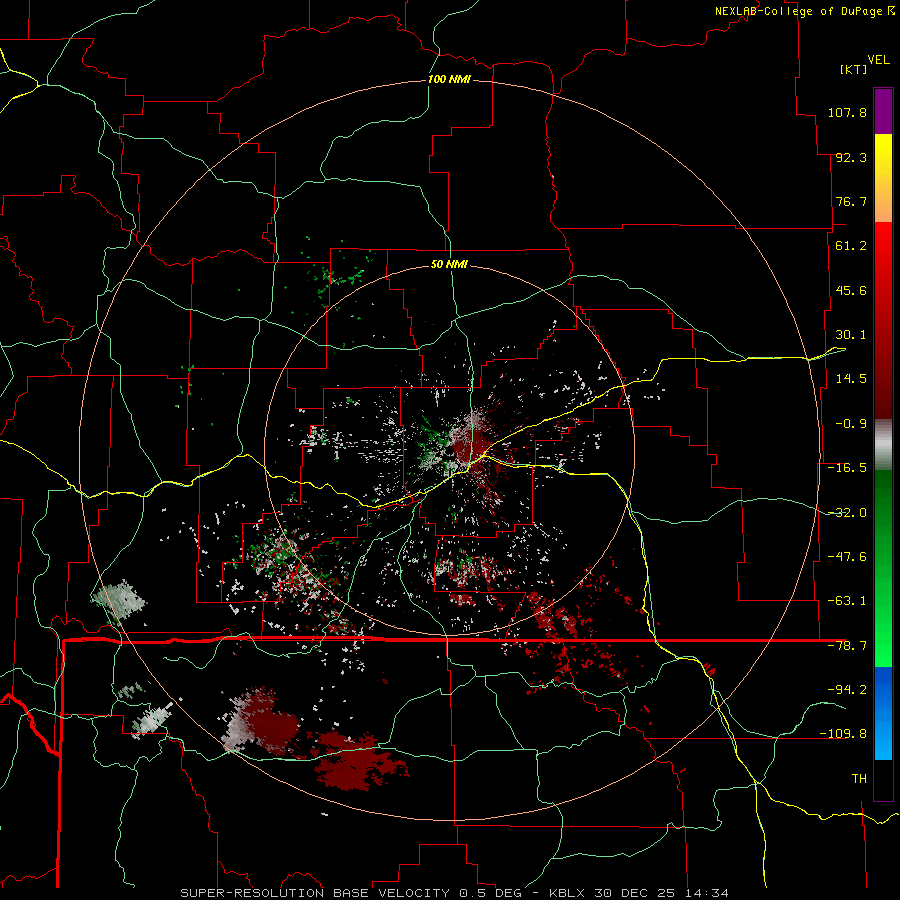Click the 45.6 scale value
The height and width of the screenshot is (900, 900).
(x=851, y=290)
